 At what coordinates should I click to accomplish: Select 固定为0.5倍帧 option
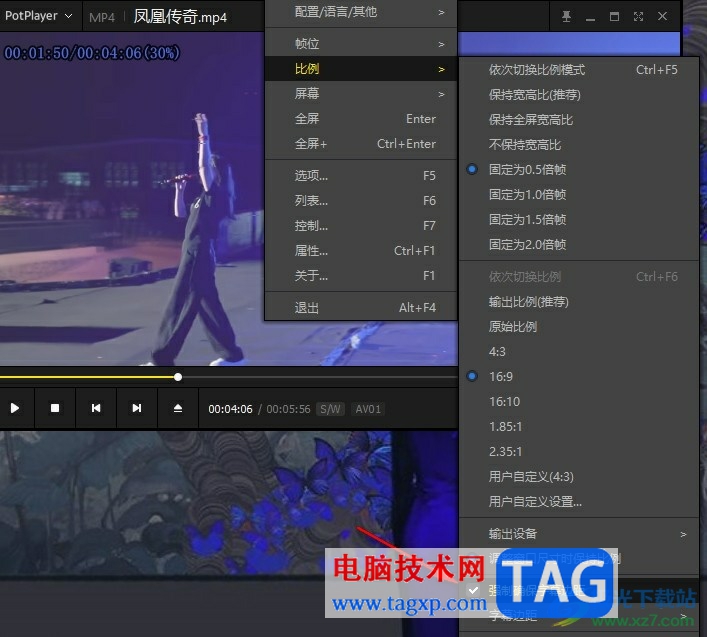579,170
